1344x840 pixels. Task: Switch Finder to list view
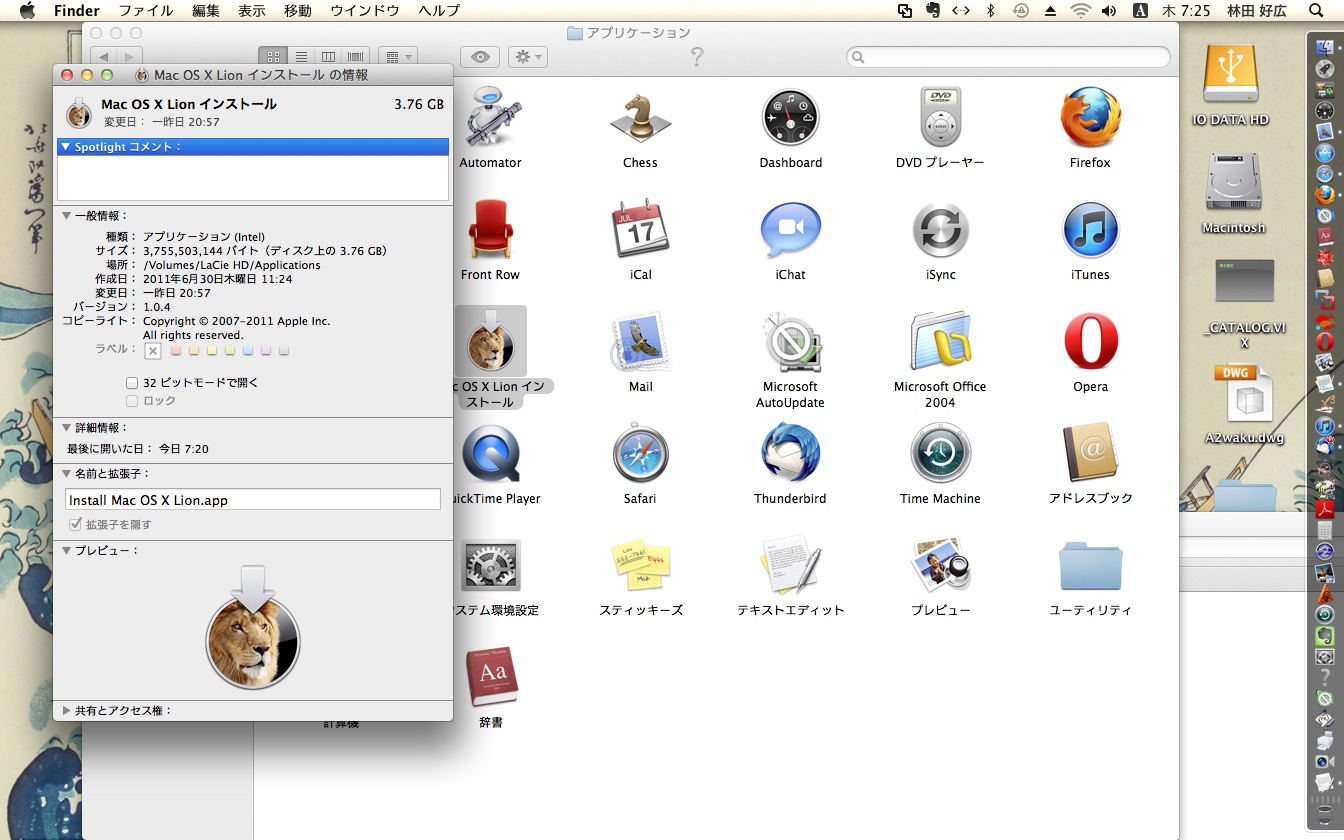(301, 57)
